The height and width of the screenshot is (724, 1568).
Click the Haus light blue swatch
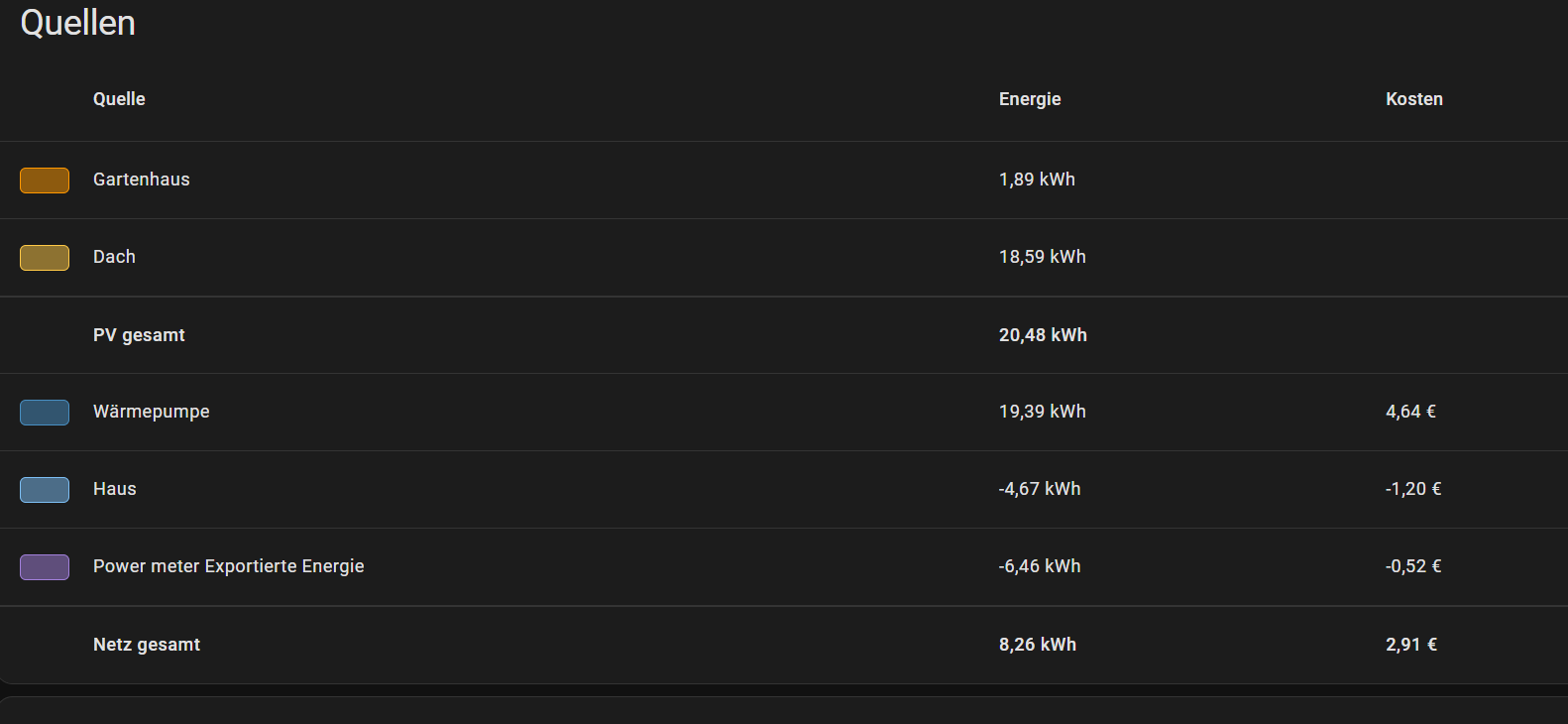click(x=45, y=490)
